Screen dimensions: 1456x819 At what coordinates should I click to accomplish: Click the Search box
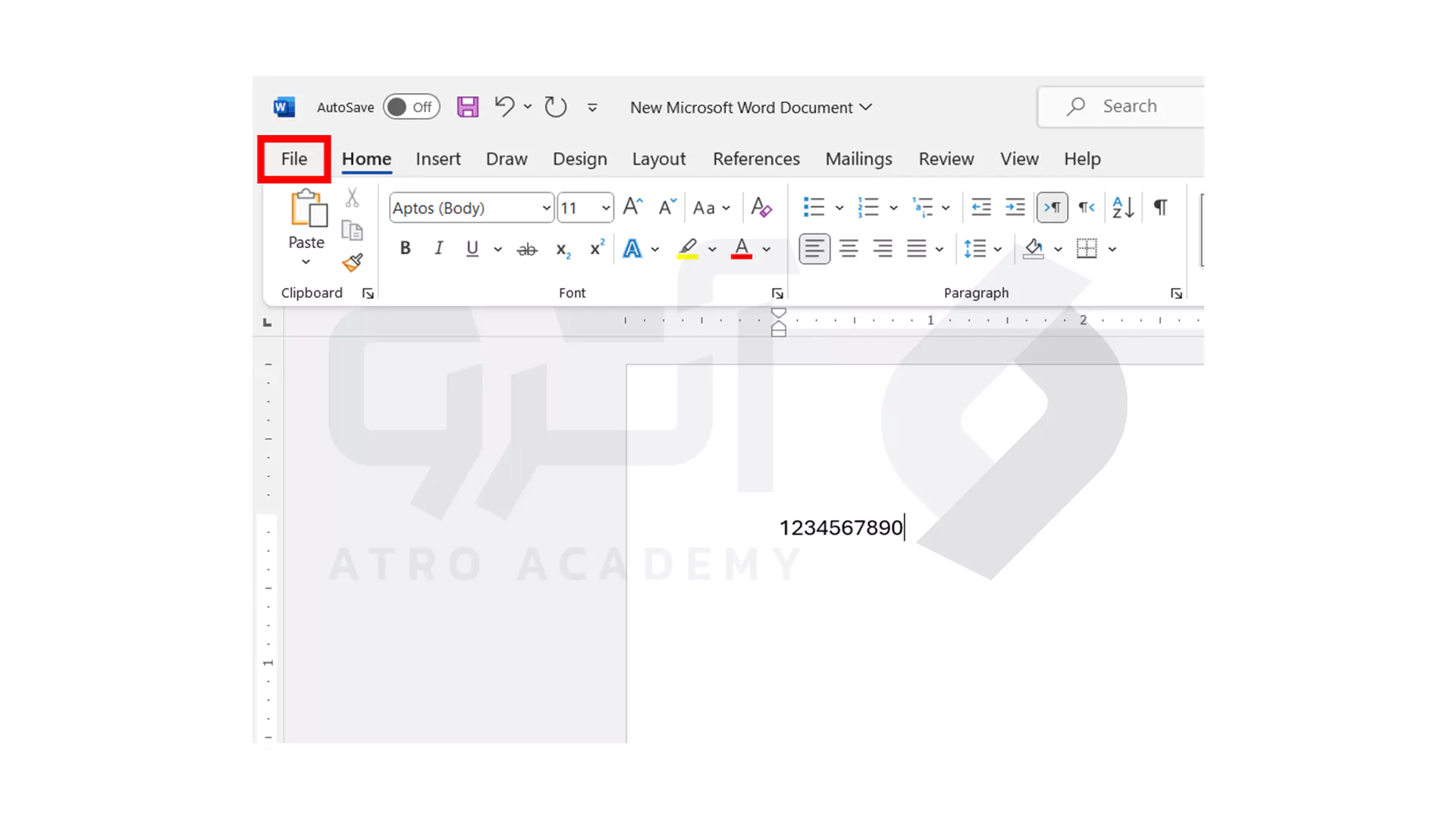tap(1129, 106)
